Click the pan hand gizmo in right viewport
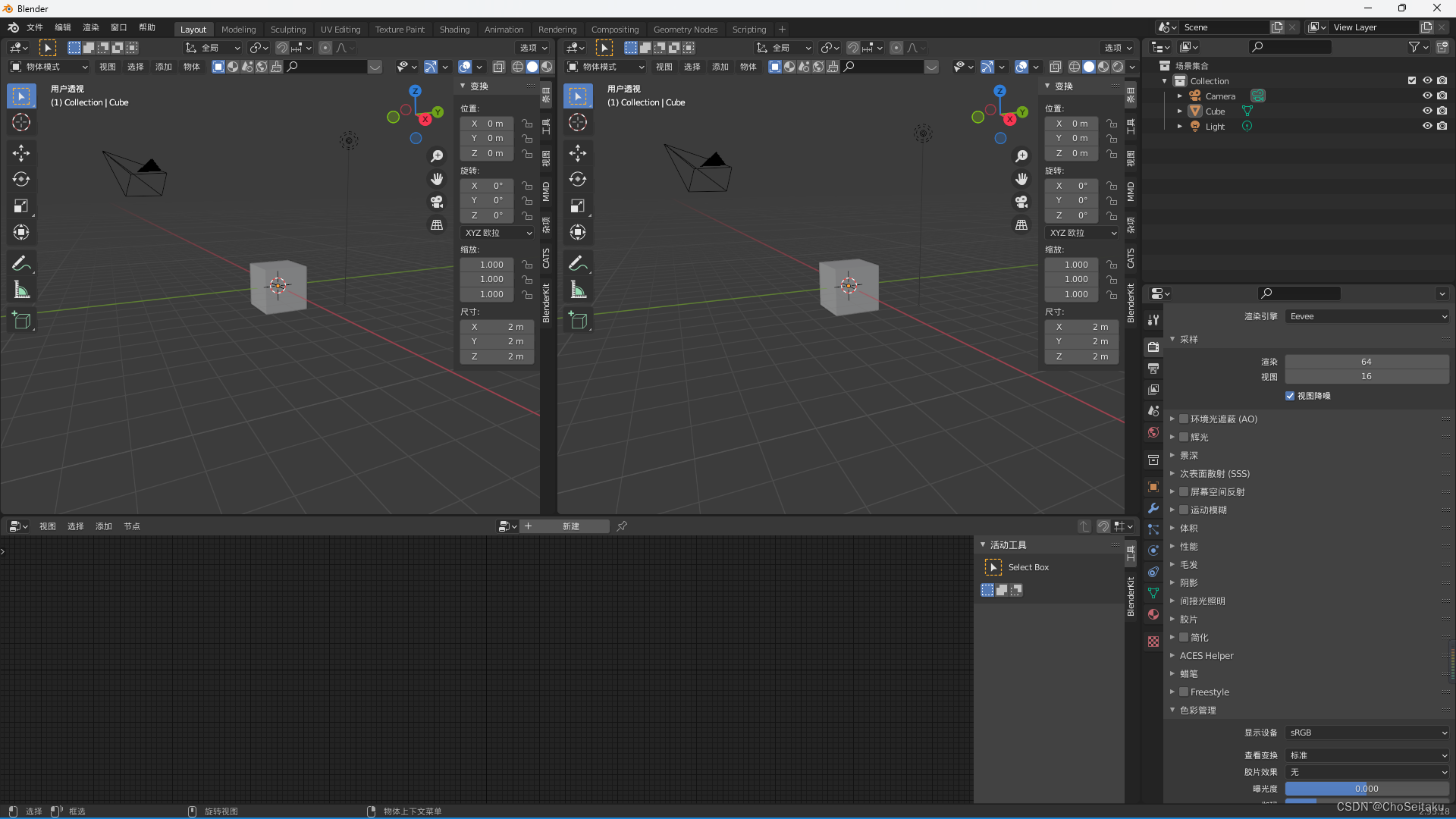 pos(1021,179)
